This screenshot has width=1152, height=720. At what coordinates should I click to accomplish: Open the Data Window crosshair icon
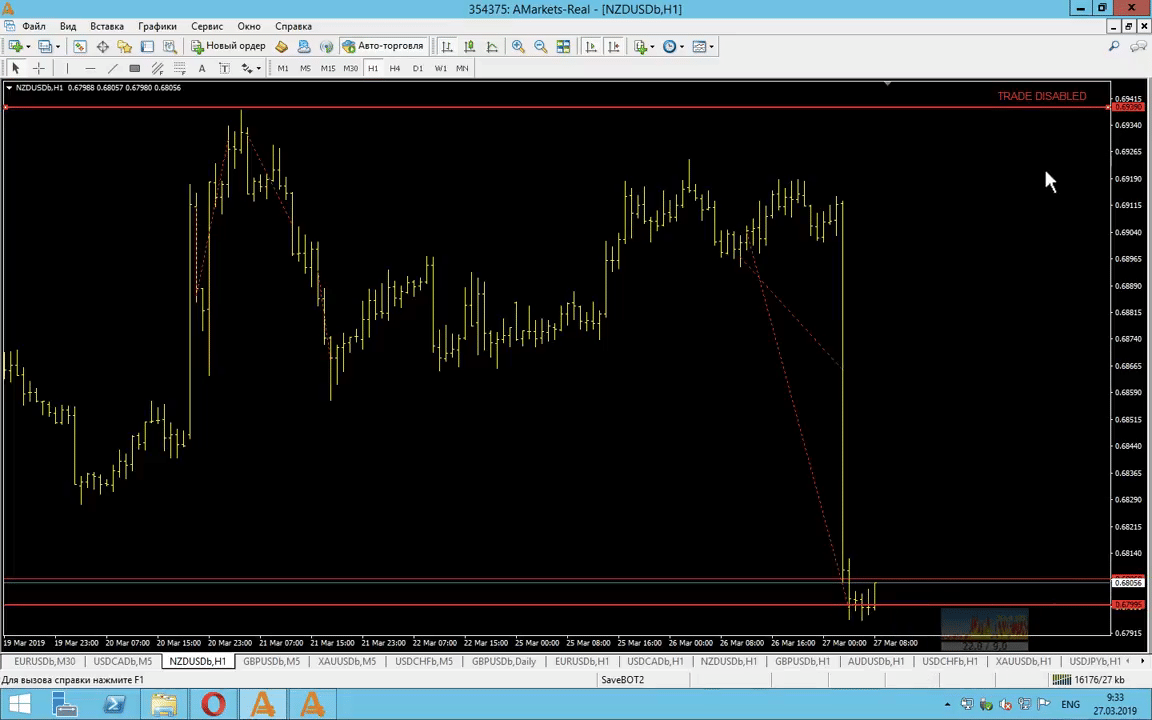[102, 46]
